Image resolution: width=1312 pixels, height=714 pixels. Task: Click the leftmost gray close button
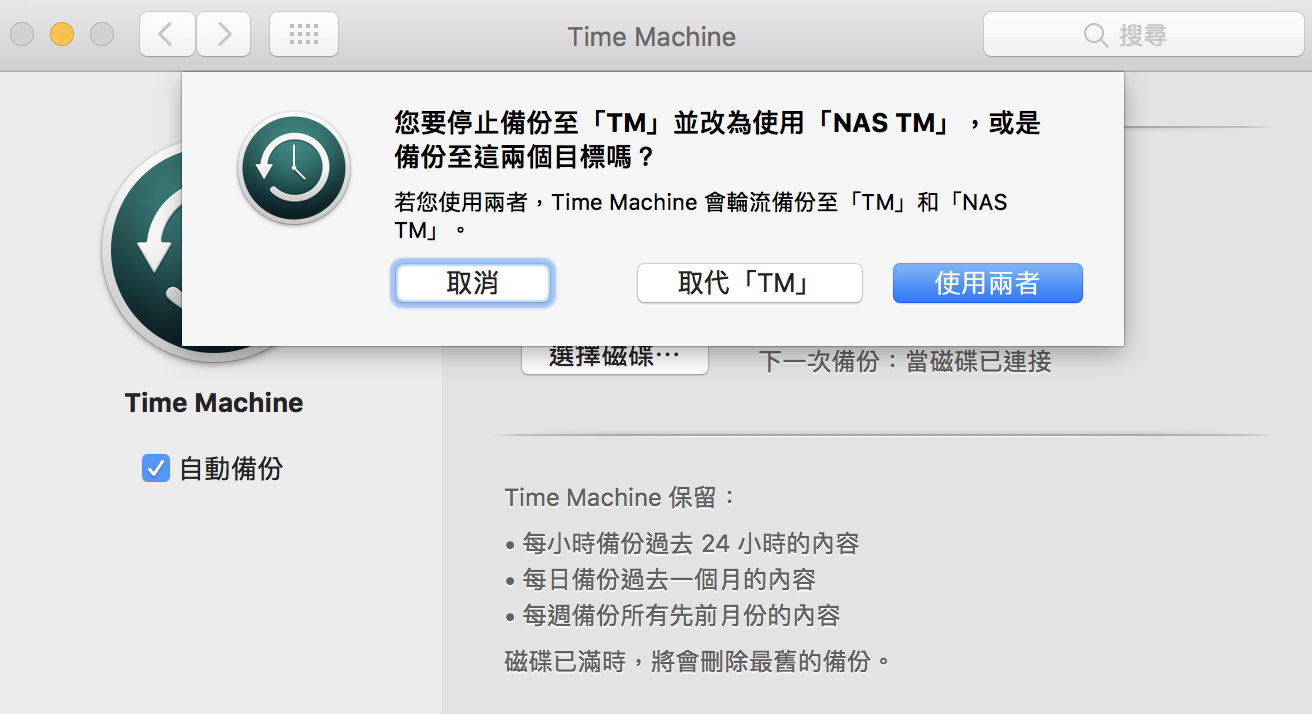22,35
